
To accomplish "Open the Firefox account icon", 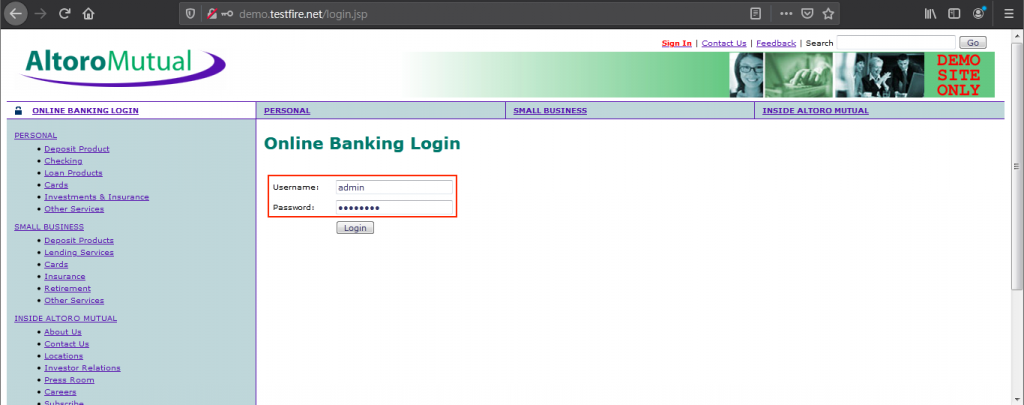I will (x=978, y=14).
